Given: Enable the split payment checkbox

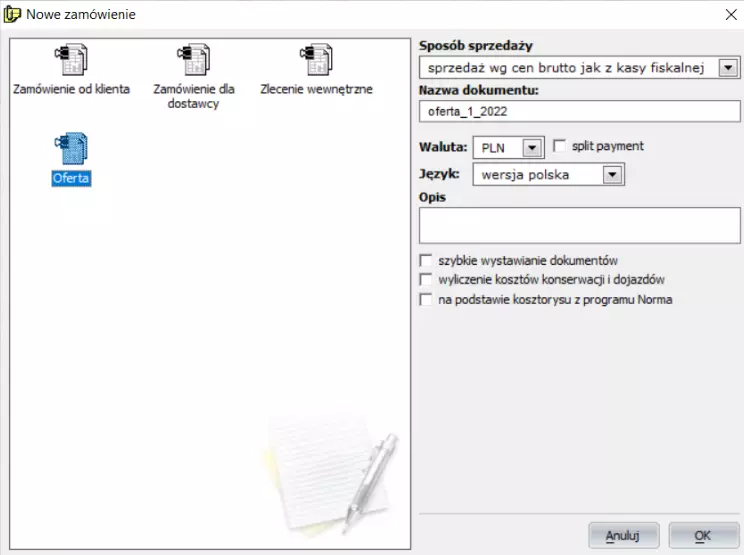Looking at the screenshot, I should [559, 146].
